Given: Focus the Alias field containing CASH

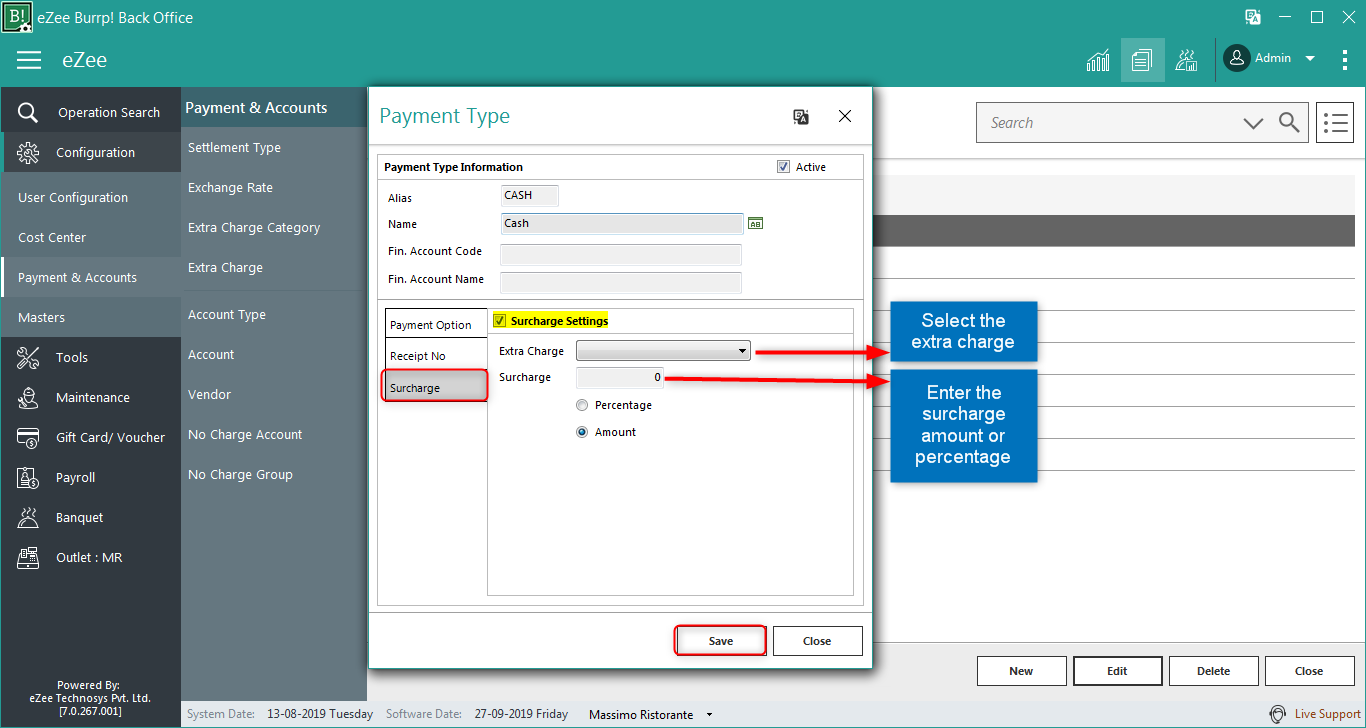Looking at the screenshot, I should [530, 196].
